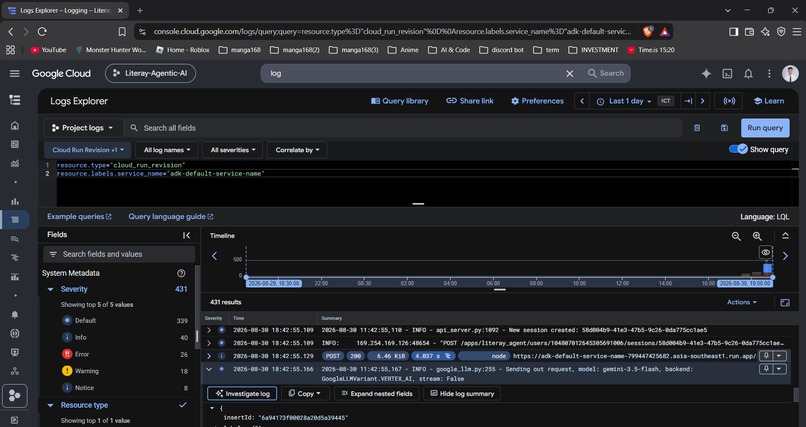Filter by Warning severity
The height and width of the screenshot is (427, 806).
tap(86, 371)
